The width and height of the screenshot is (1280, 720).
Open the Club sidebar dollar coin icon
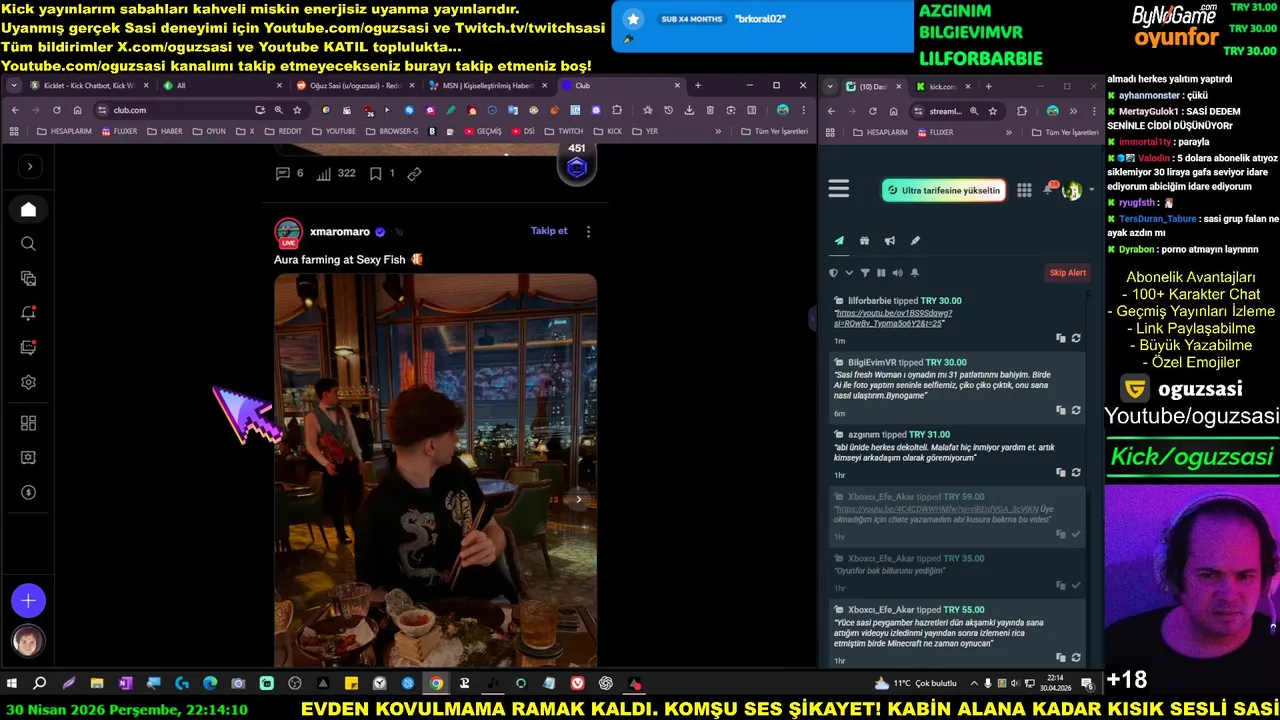tap(28, 492)
